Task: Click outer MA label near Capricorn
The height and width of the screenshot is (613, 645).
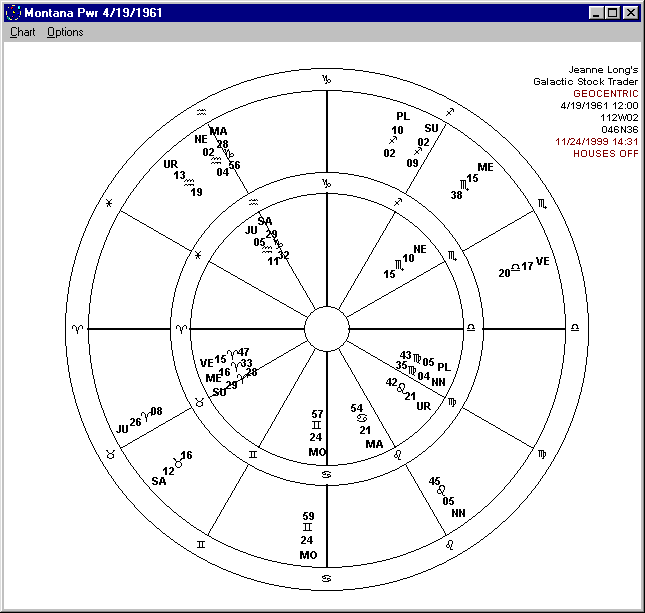Action: [219, 131]
